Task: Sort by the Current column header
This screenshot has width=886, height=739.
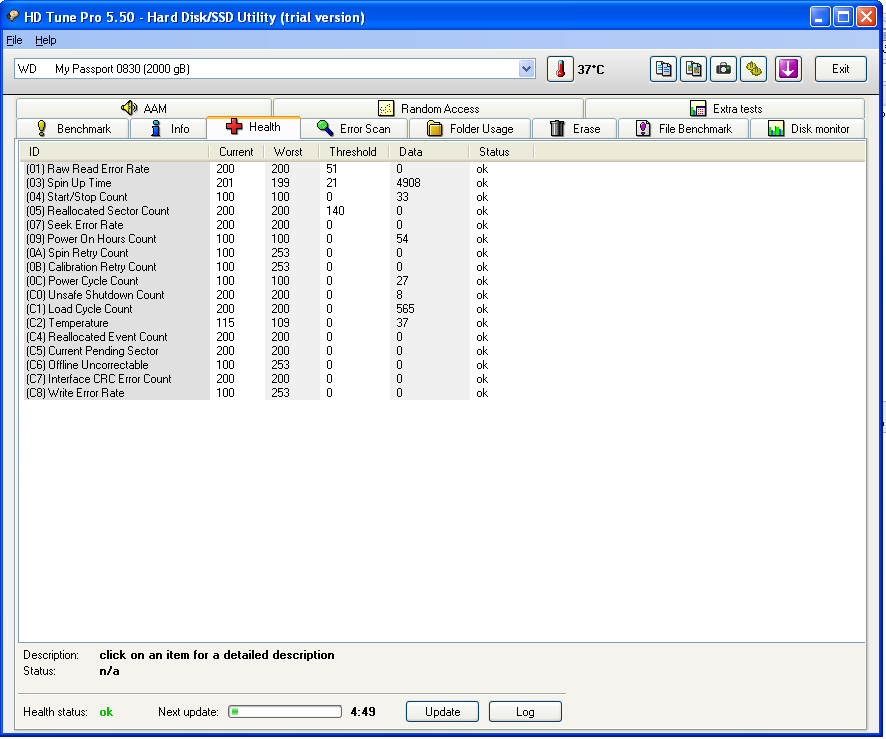Action: pyautogui.click(x=236, y=151)
